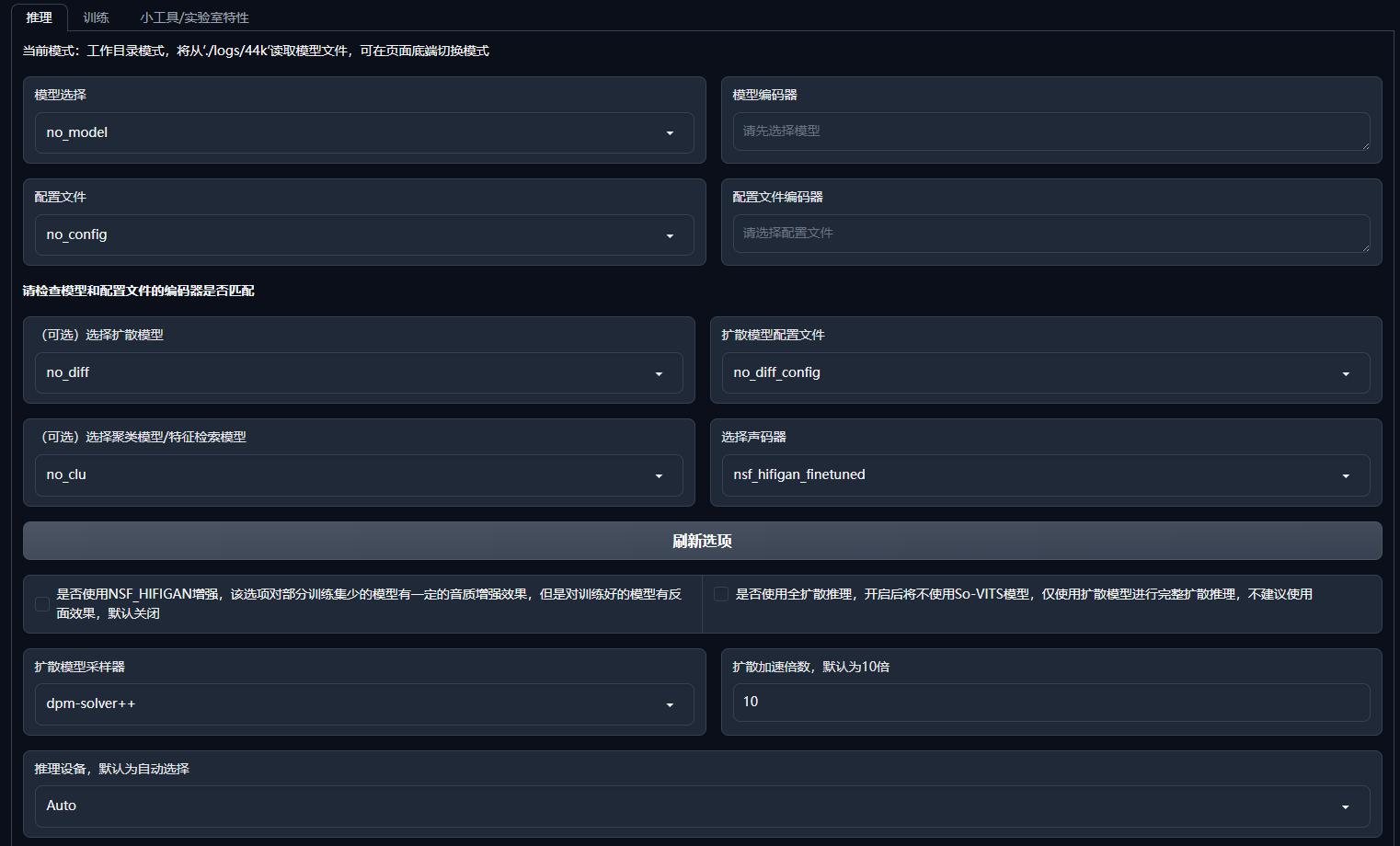Open the 模型选择 no_model dropdown
Image resolution: width=1400 pixels, height=846 pixels.
pyautogui.click(x=363, y=132)
